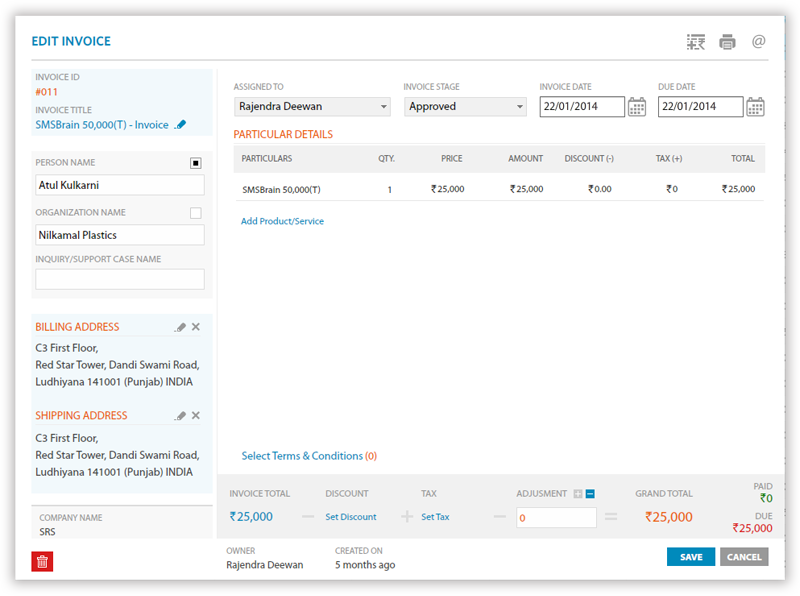Expand the Assigned To dropdown
Screen dimensions: 800x596
pyautogui.click(x=312, y=107)
